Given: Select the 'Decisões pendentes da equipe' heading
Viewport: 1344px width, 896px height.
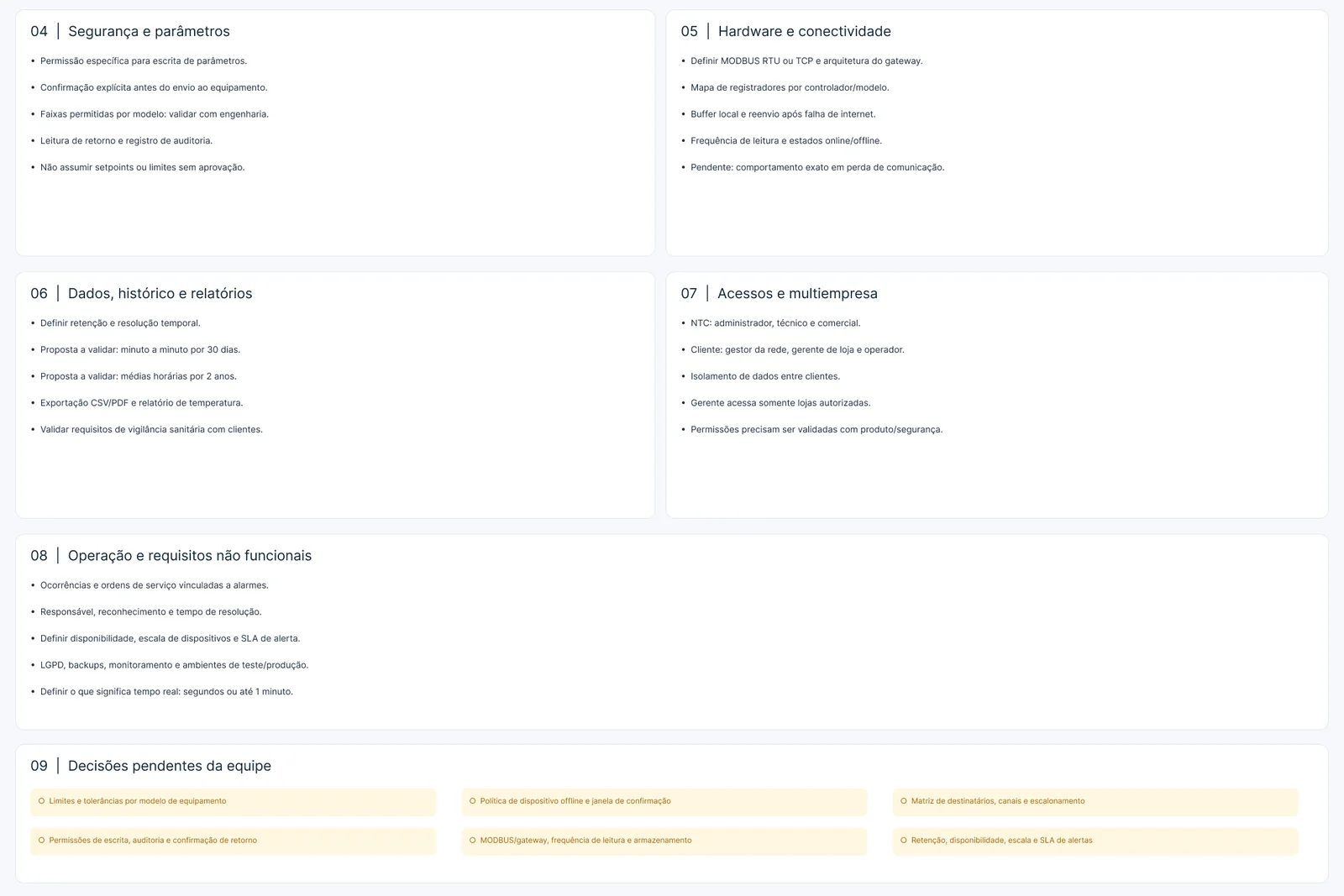Looking at the screenshot, I should (170, 766).
